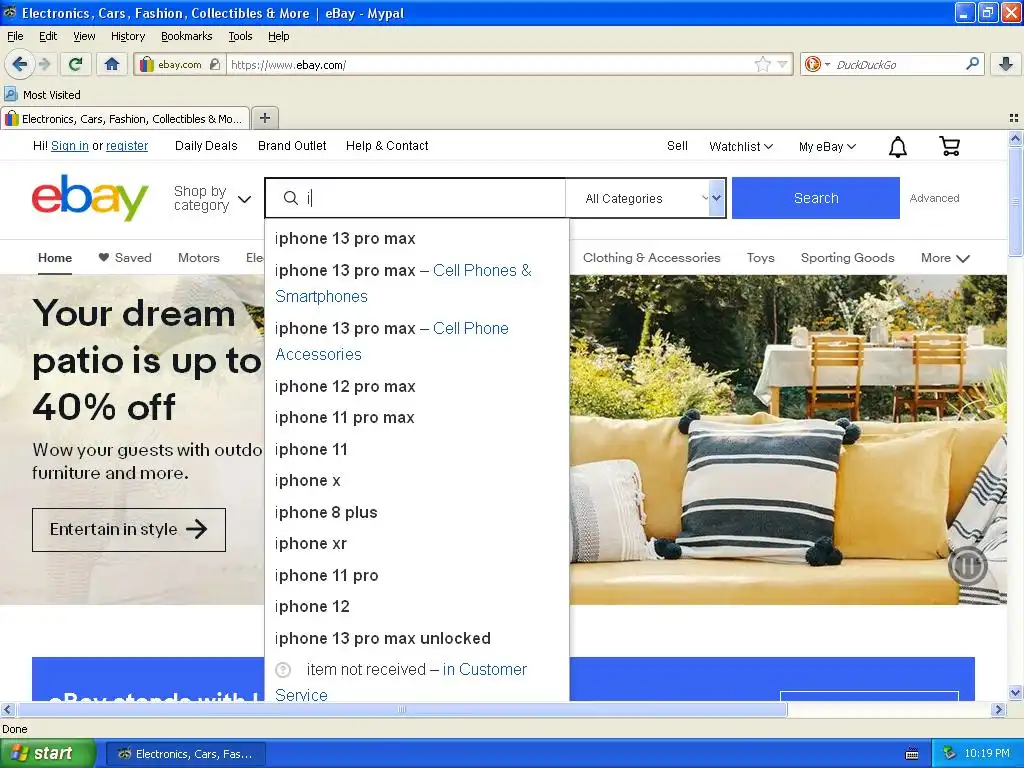
Task: Open the Daily Deals link
Action: click(x=206, y=146)
